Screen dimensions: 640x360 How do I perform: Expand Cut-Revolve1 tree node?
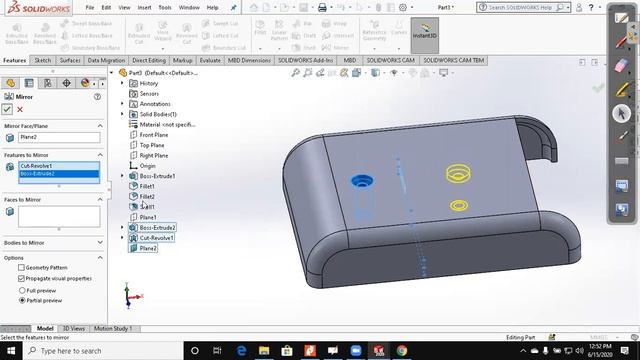click(122, 238)
